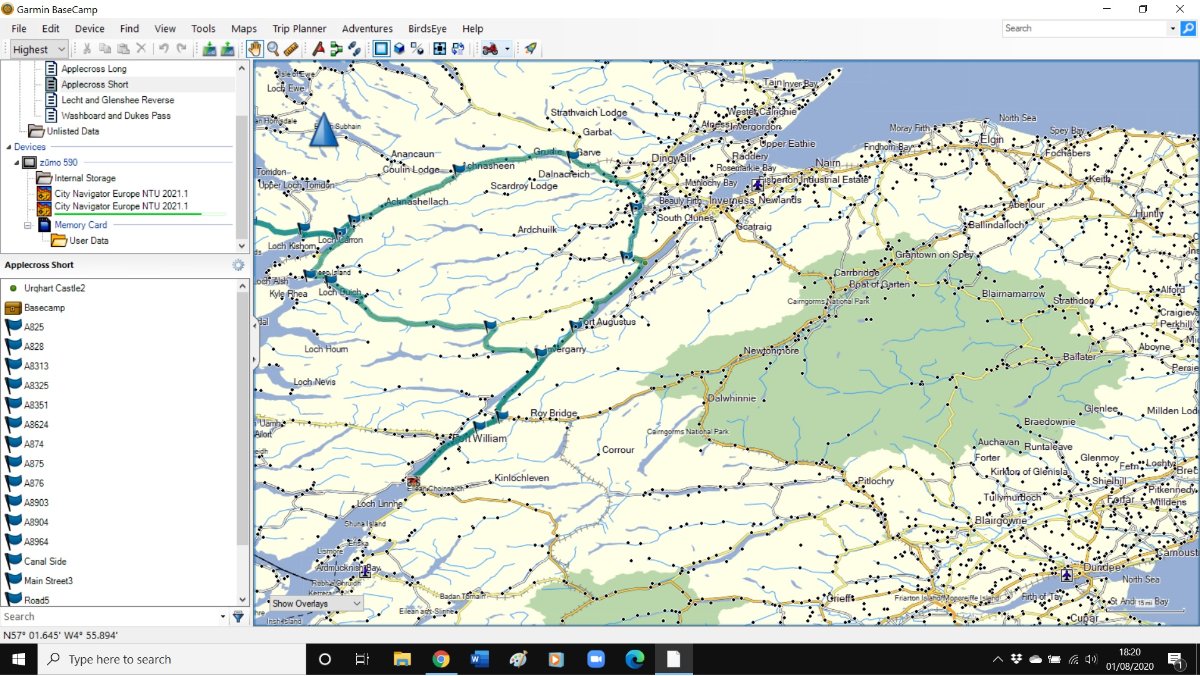Select the Zoom magnifier tool

coord(272,49)
